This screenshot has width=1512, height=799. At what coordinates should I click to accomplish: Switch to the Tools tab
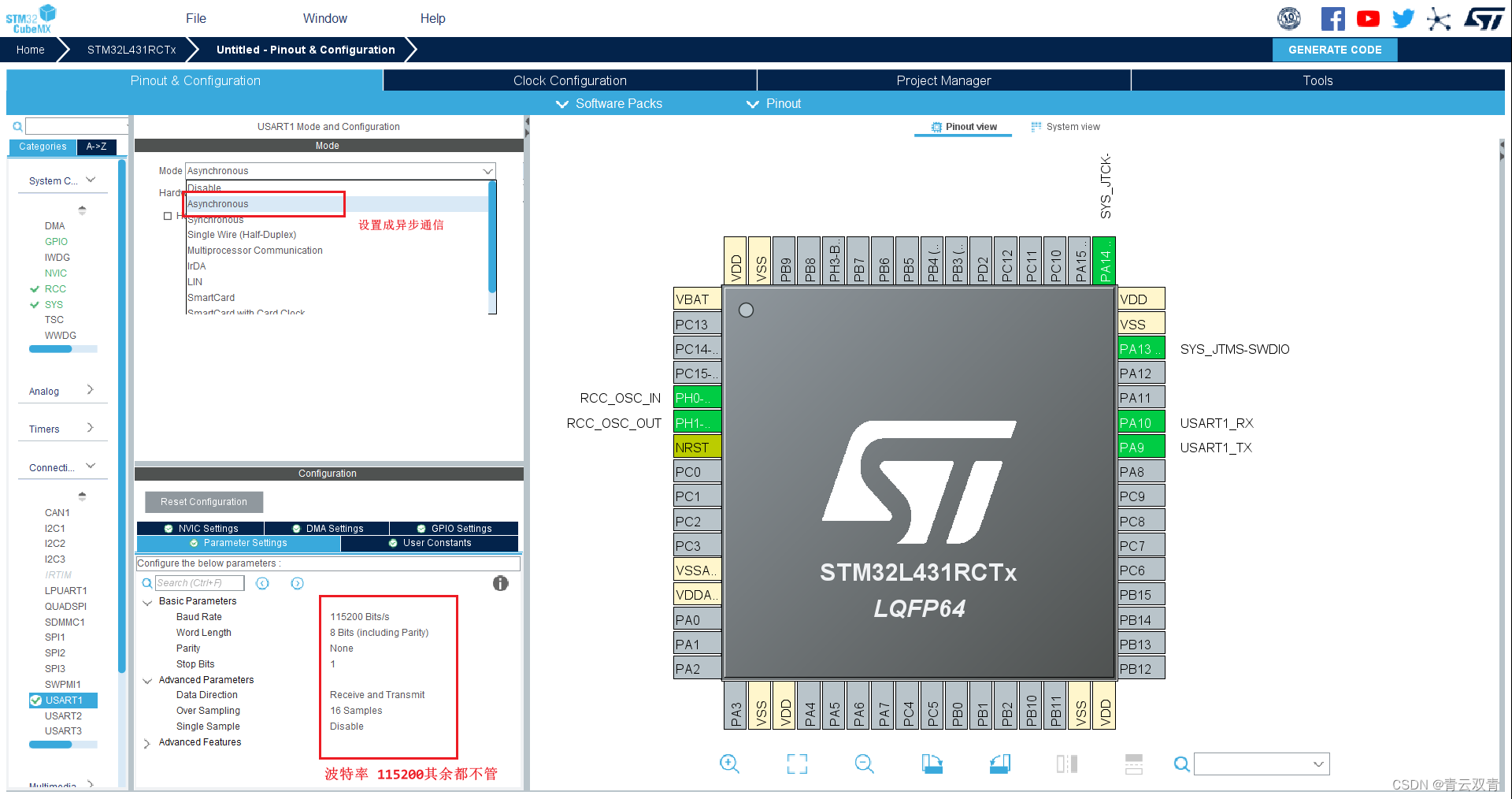[1317, 80]
